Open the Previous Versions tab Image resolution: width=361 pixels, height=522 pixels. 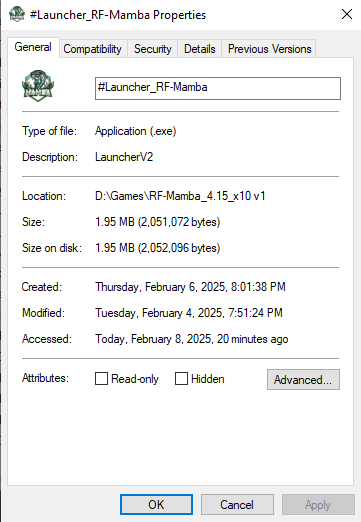(270, 49)
